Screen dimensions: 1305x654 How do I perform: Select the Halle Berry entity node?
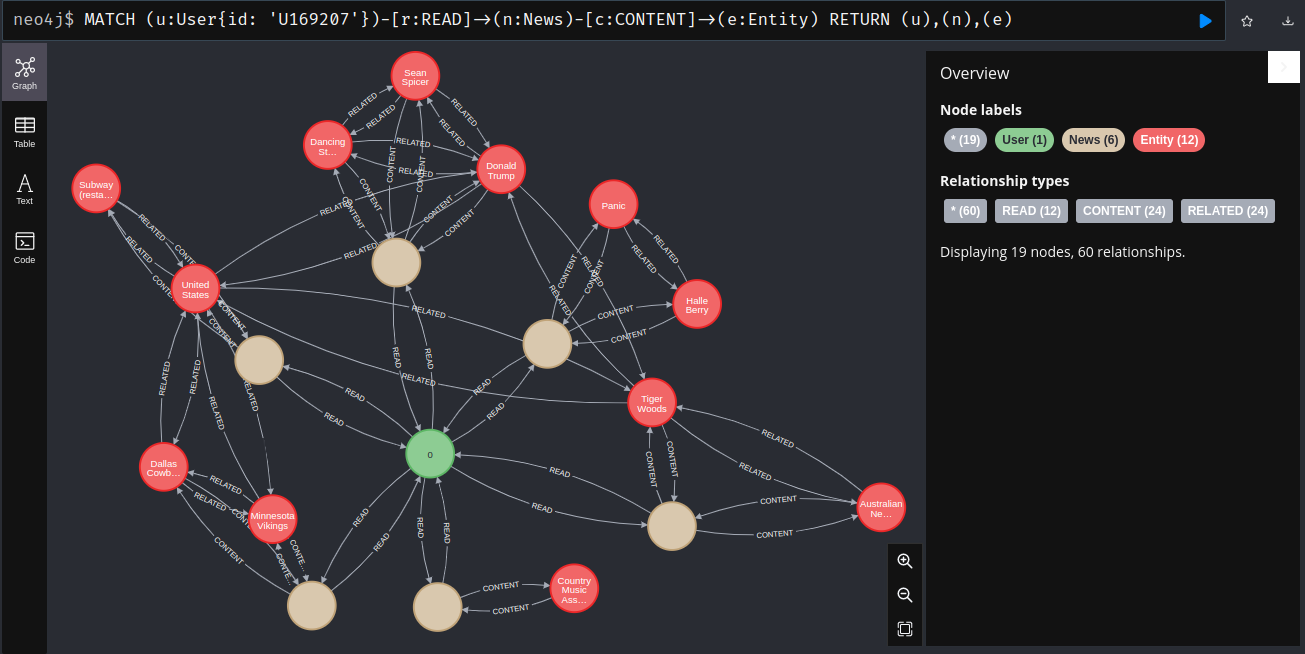click(697, 305)
